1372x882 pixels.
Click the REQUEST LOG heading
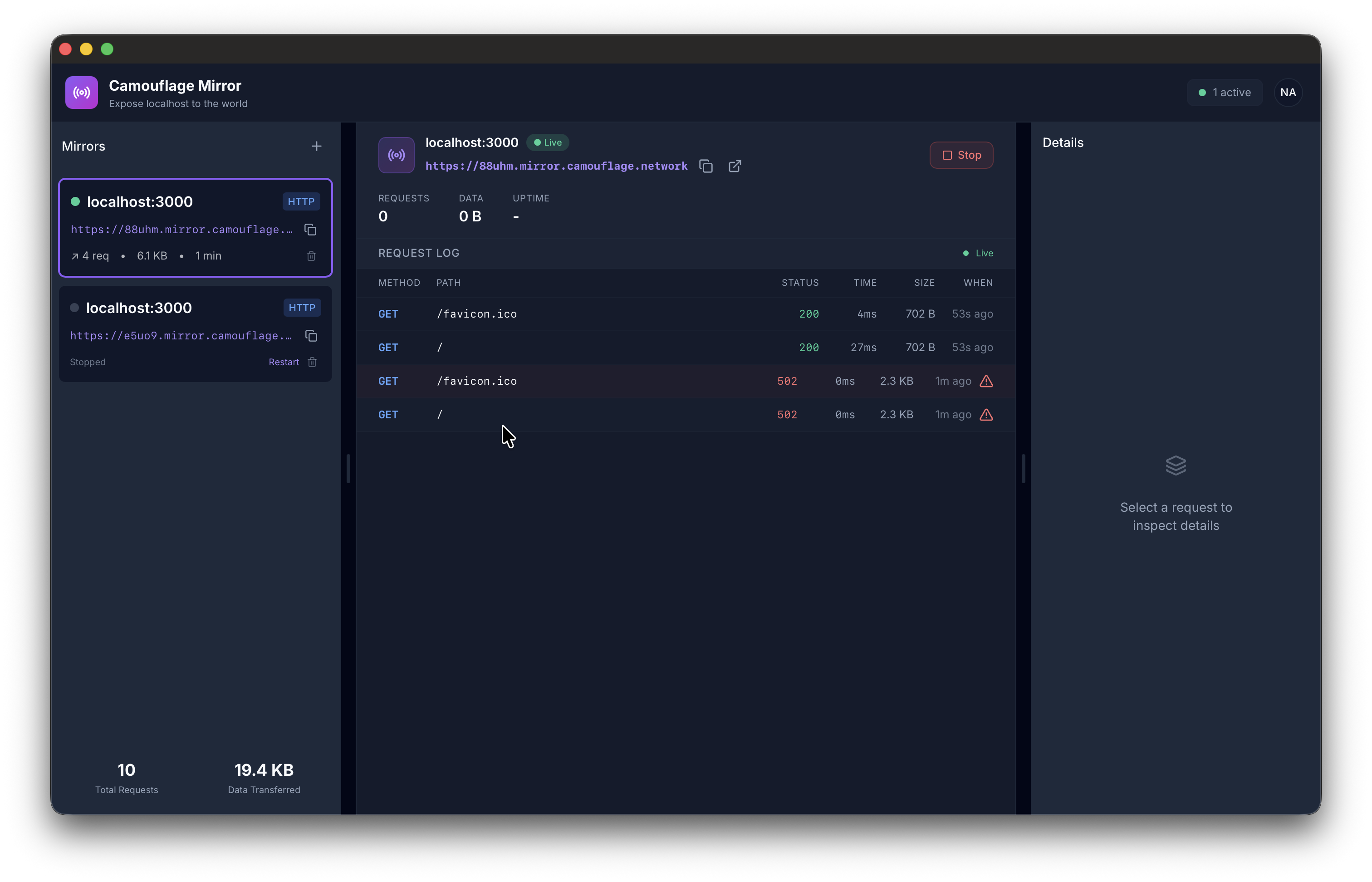coord(419,253)
